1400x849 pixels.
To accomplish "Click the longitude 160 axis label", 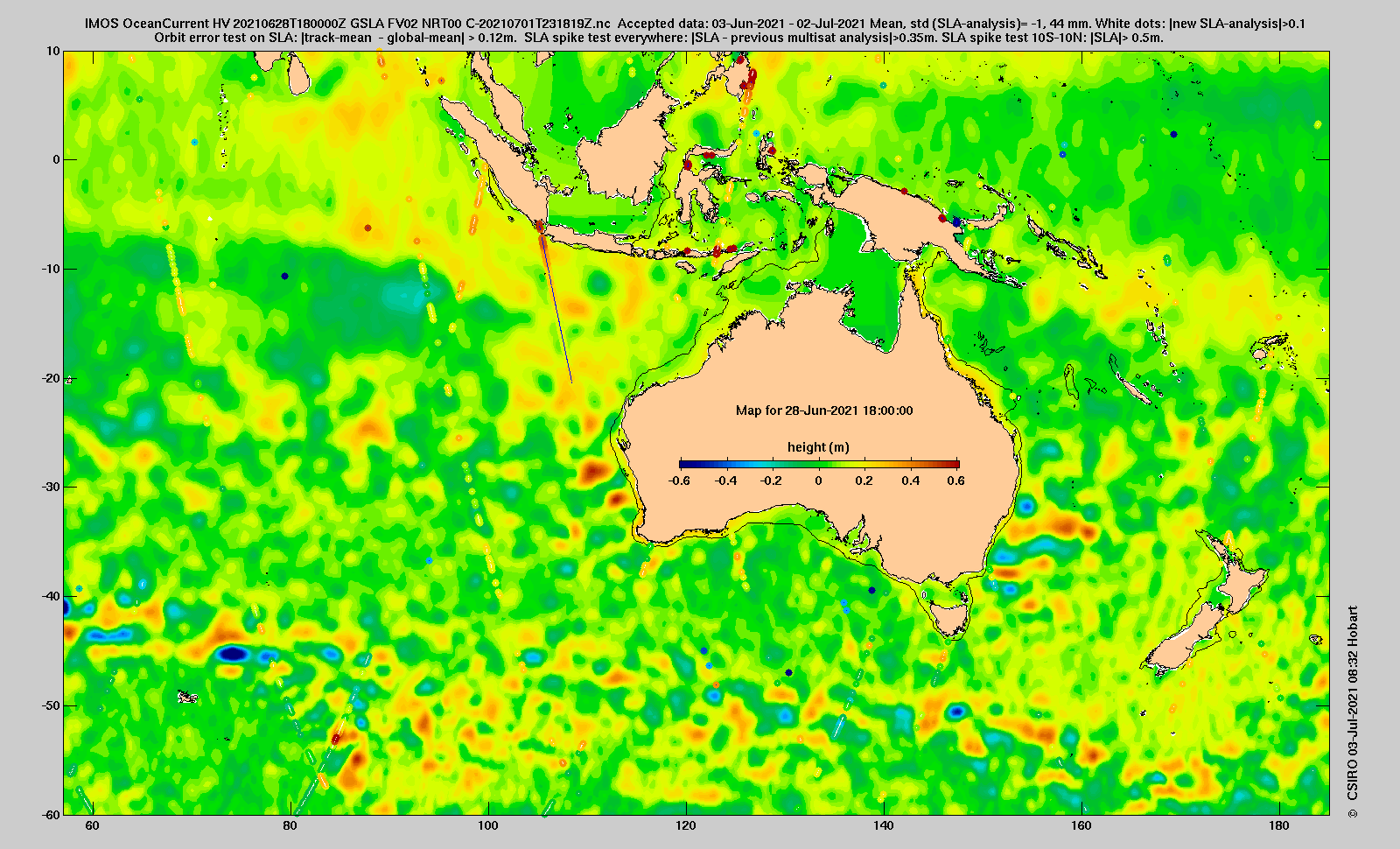I will coord(1081,825).
